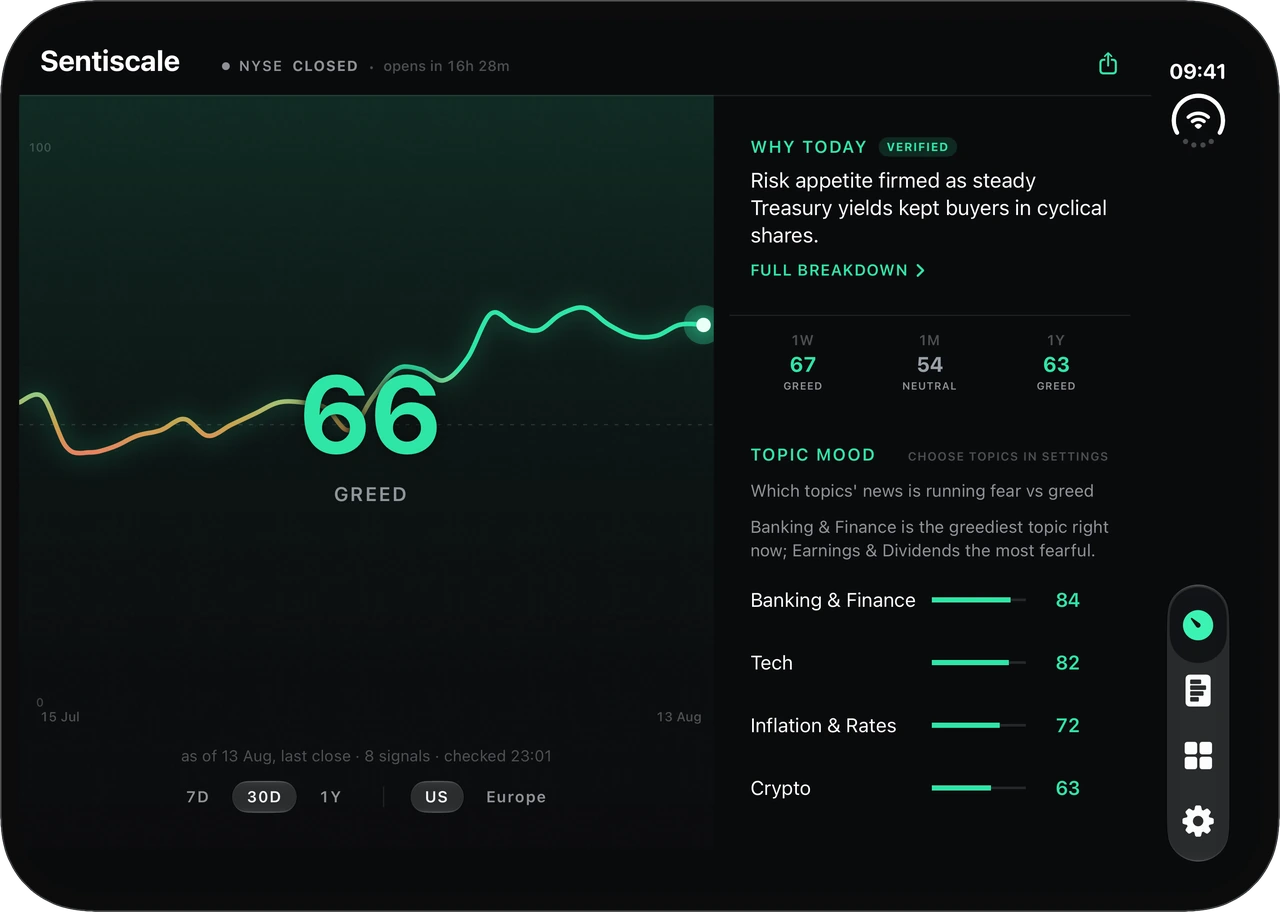The width and height of the screenshot is (1280, 912).
Task: Tap the share icon in header
Action: [x=1108, y=64]
